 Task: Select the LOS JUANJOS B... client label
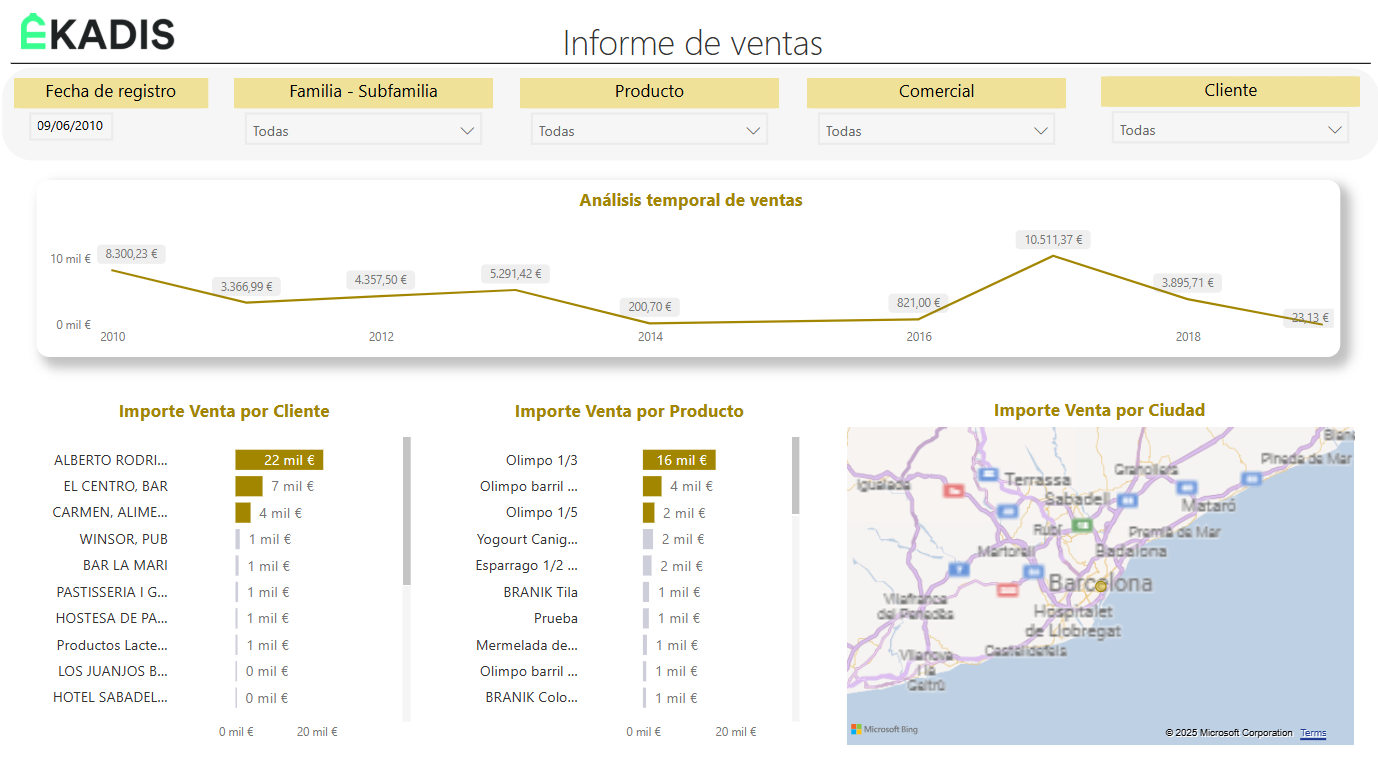tap(113, 671)
